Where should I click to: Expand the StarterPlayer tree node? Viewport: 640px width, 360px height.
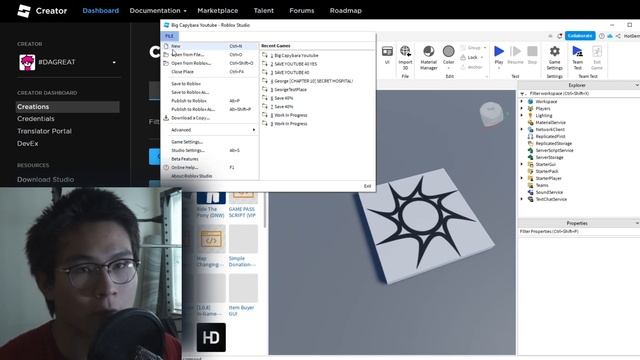pos(522,178)
